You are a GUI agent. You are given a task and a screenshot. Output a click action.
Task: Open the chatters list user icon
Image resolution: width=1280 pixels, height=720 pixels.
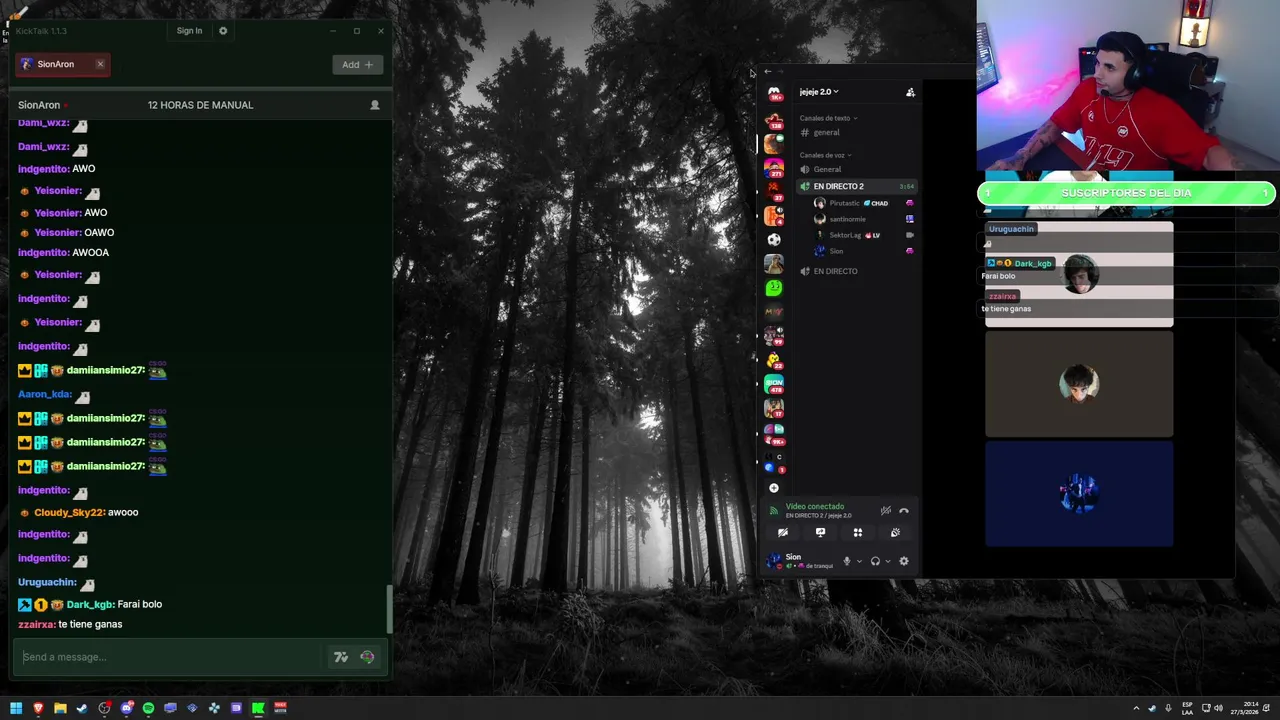tap(375, 105)
